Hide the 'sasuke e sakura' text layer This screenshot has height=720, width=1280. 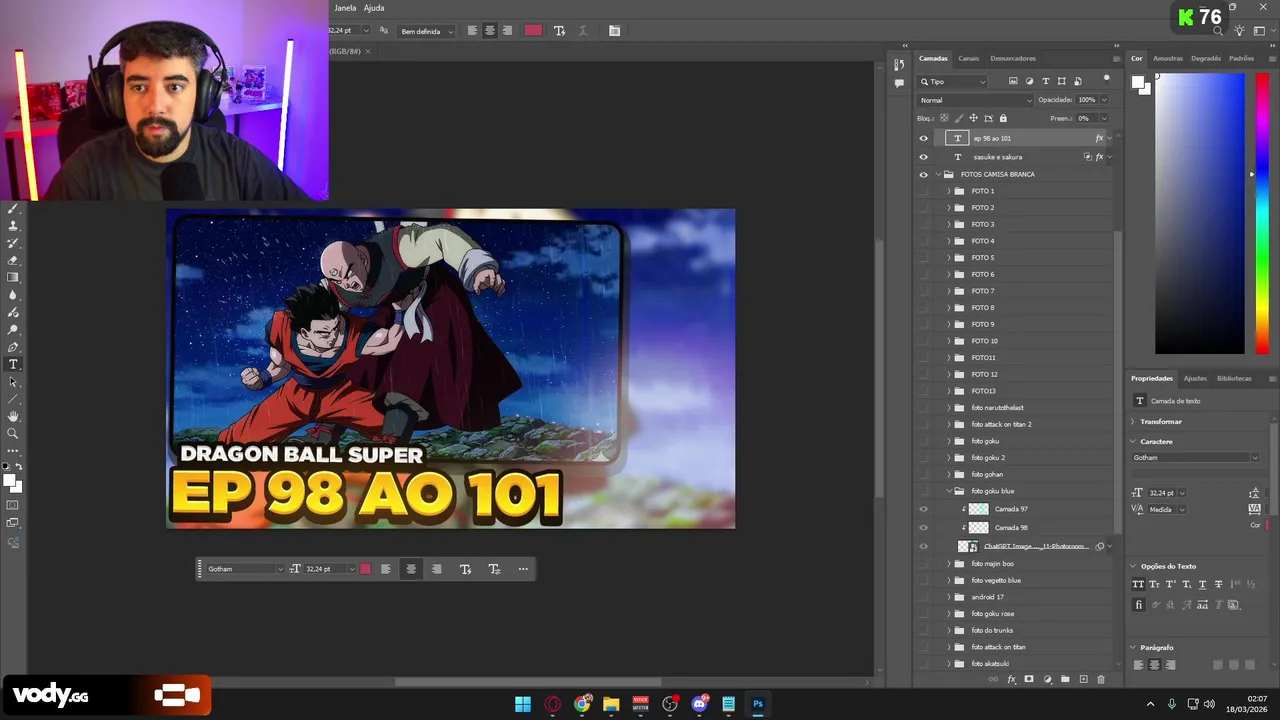tap(923, 157)
